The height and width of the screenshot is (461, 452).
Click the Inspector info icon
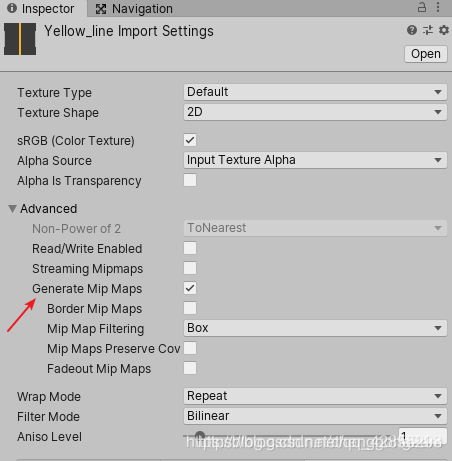12,8
